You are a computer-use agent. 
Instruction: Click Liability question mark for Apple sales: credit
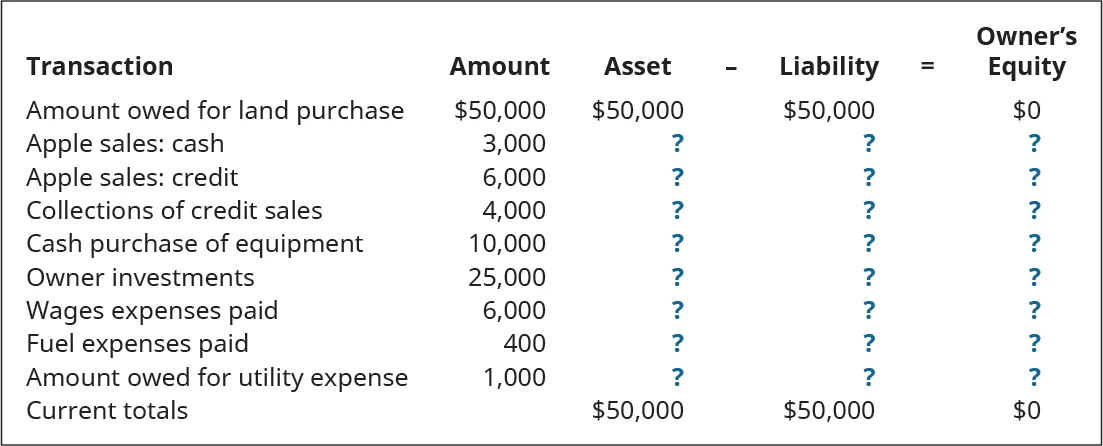pyautogui.click(x=868, y=177)
